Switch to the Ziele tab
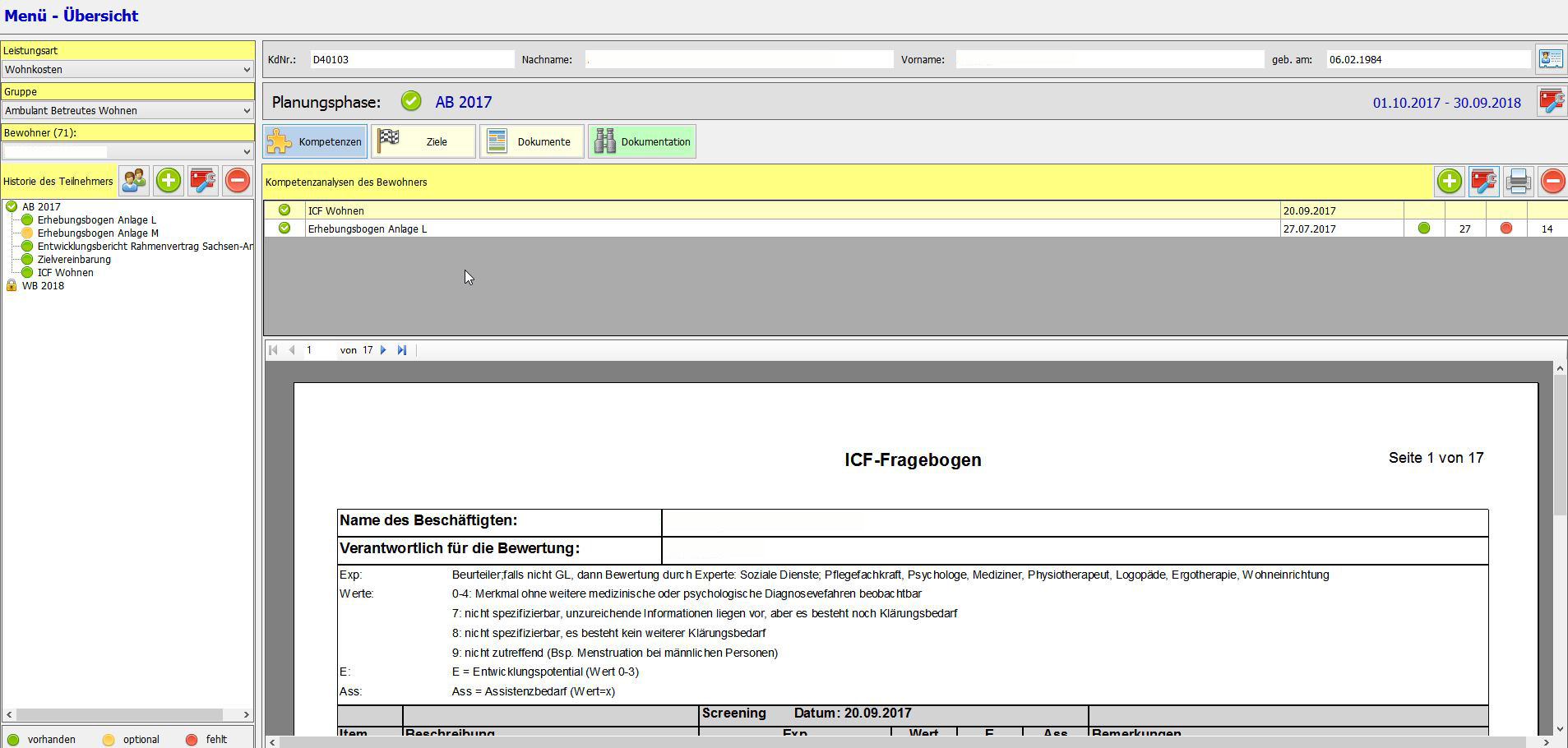 [423, 141]
